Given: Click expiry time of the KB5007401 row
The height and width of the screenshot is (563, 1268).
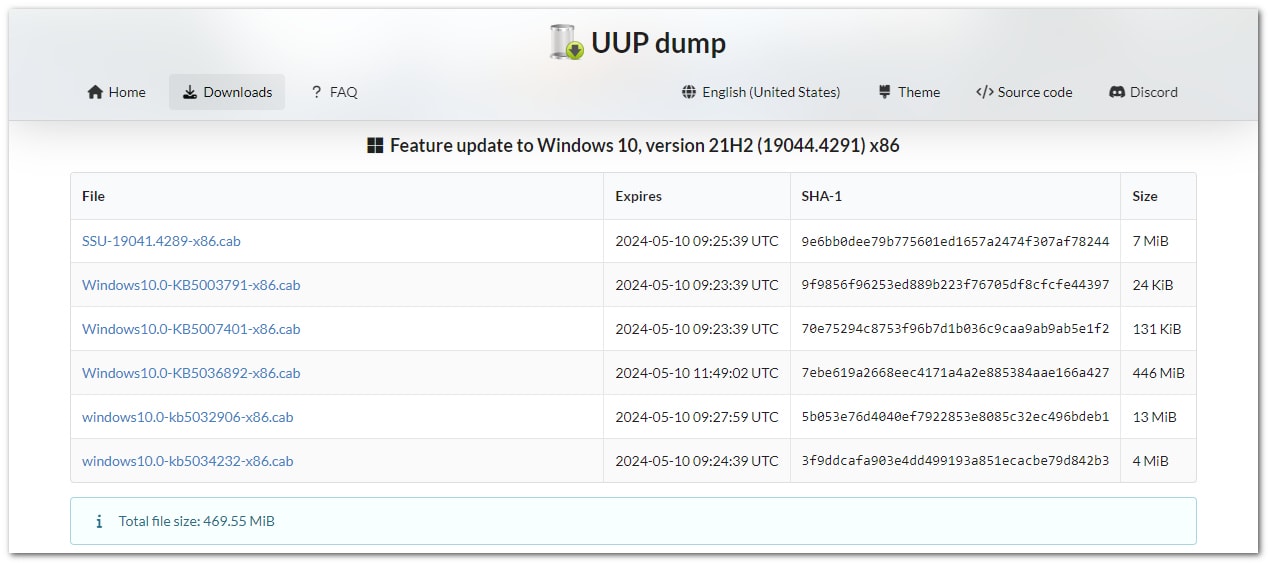Looking at the screenshot, I should tap(697, 329).
